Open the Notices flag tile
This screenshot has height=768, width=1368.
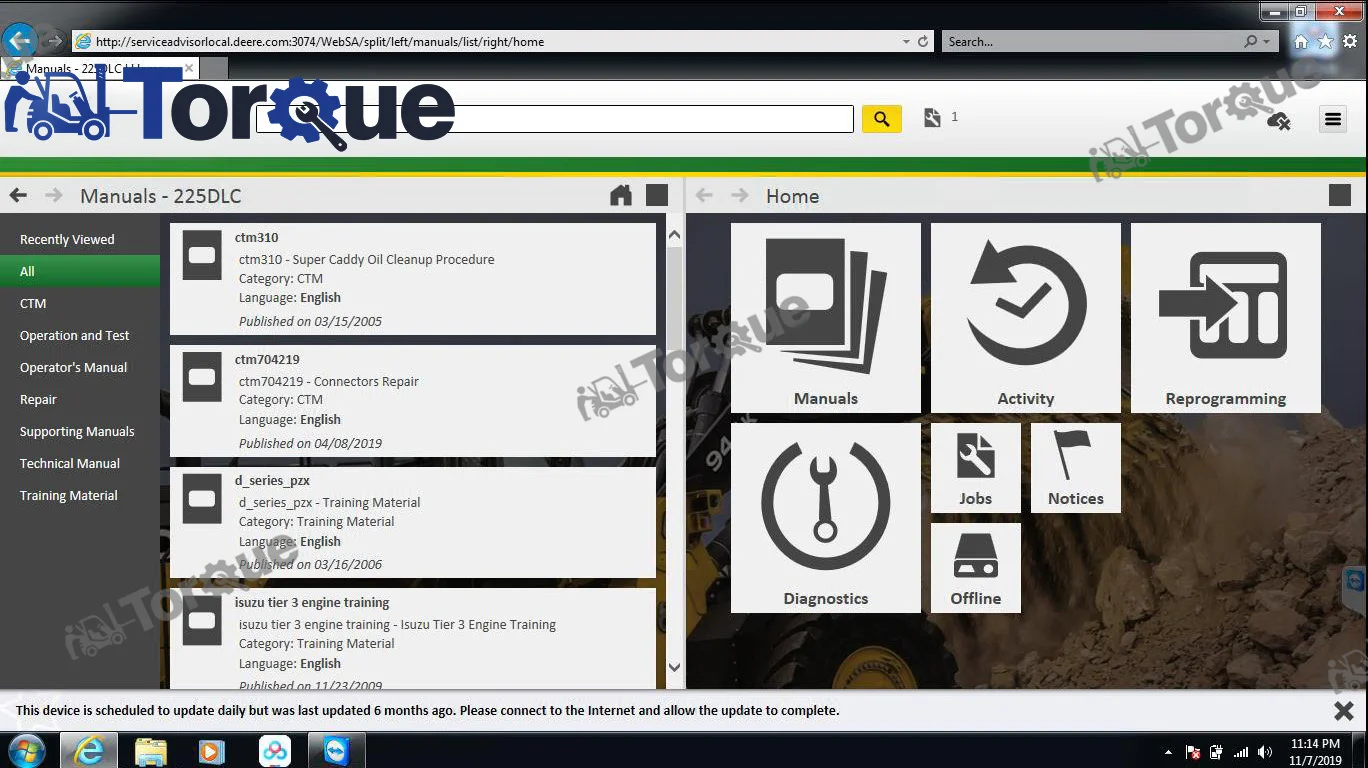[x=1076, y=468]
